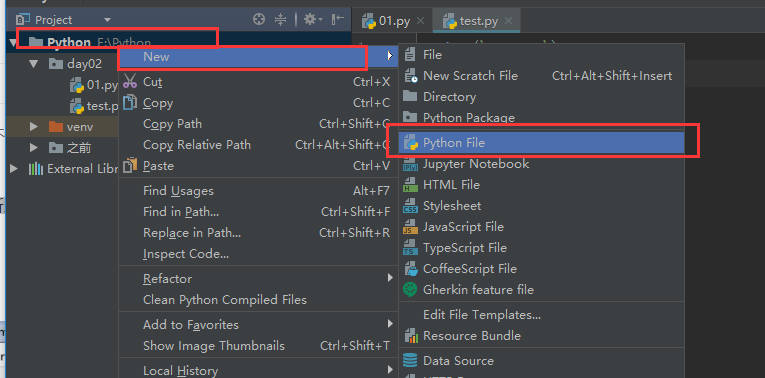
Task: Create a new Data Source
Action: coord(542,360)
